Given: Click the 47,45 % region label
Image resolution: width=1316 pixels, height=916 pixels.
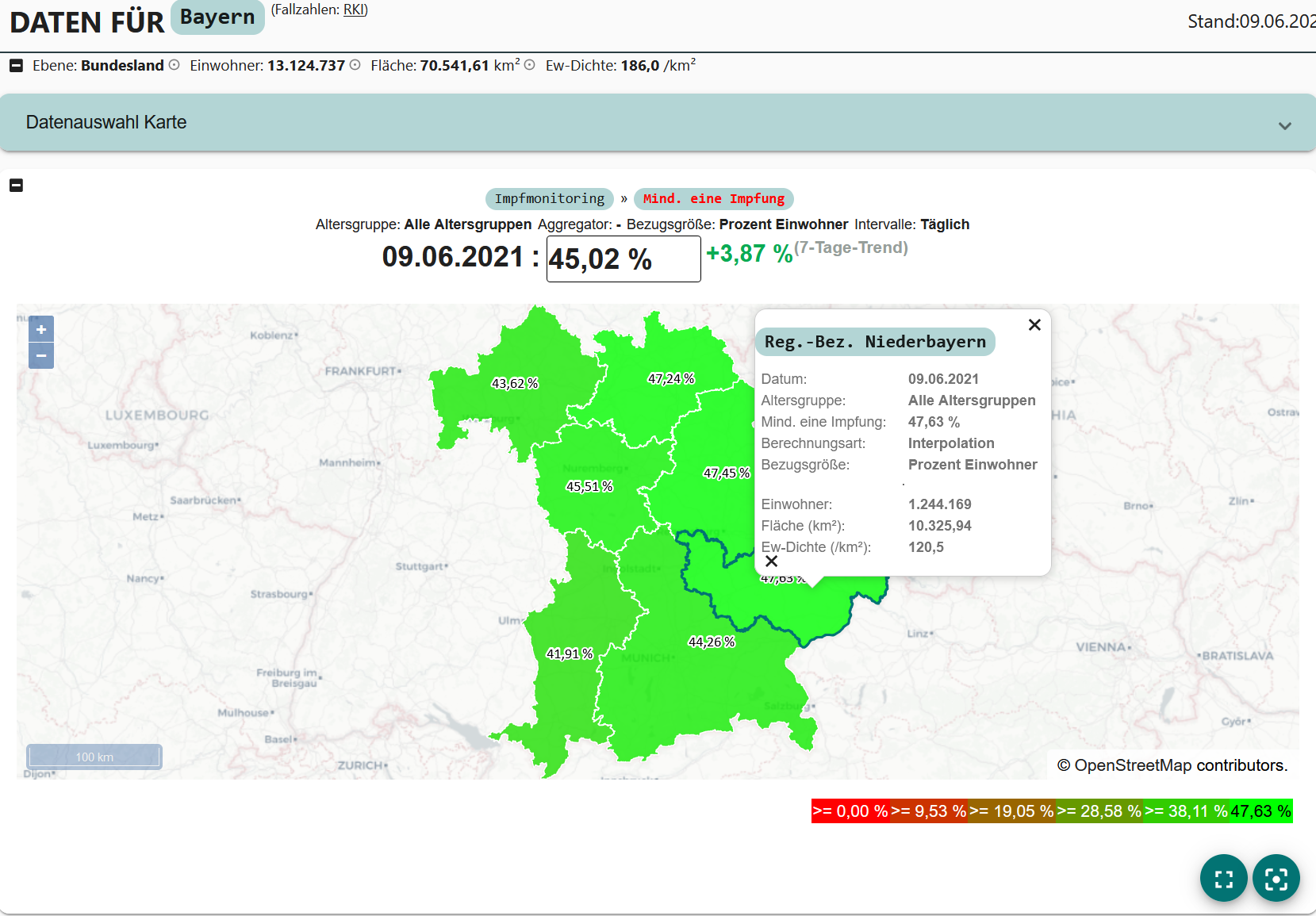Looking at the screenshot, I should point(727,473).
